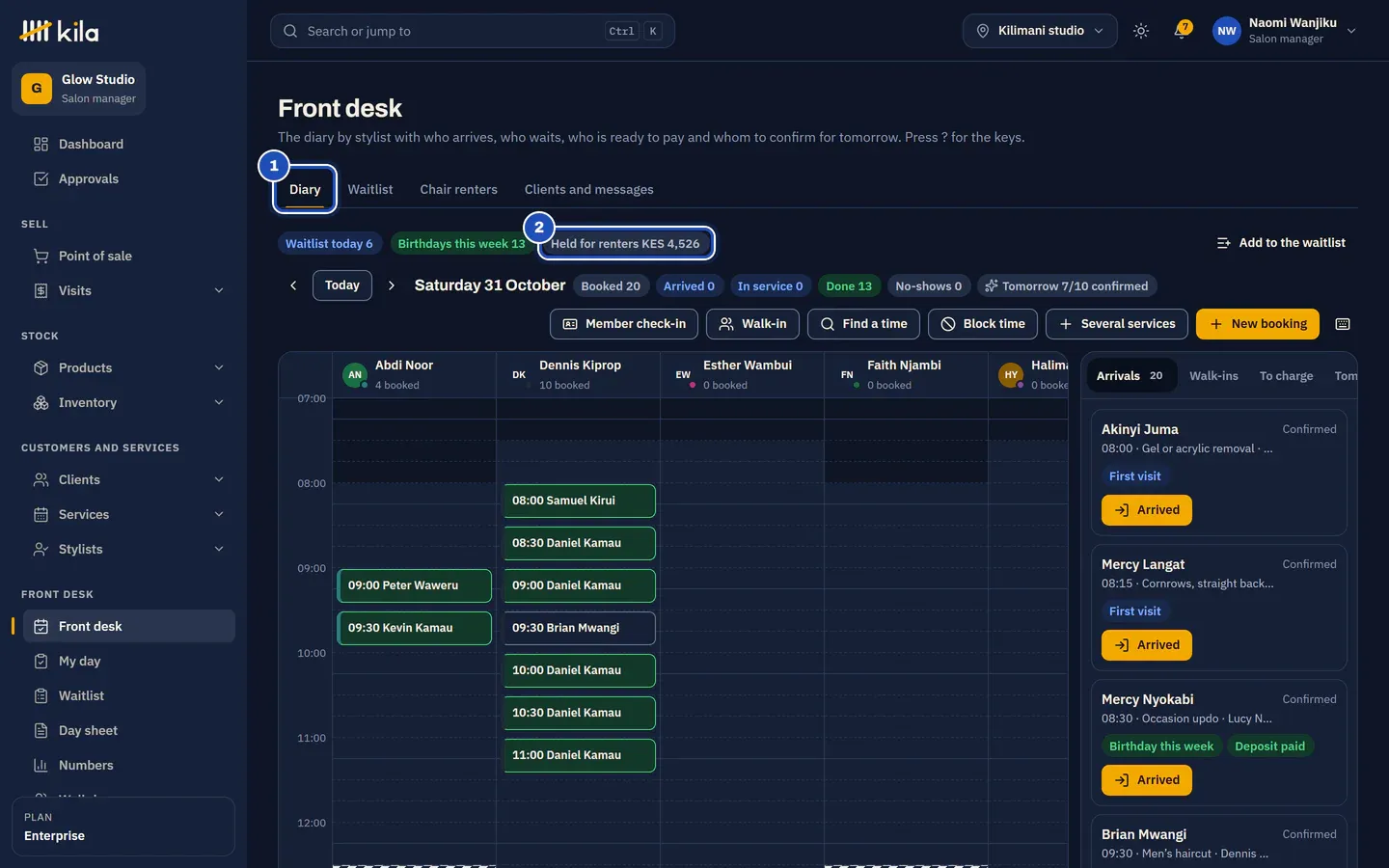Image resolution: width=1389 pixels, height=868 pixels.
Task: Switch to the Waitlist tab
Action: [370, 190]
